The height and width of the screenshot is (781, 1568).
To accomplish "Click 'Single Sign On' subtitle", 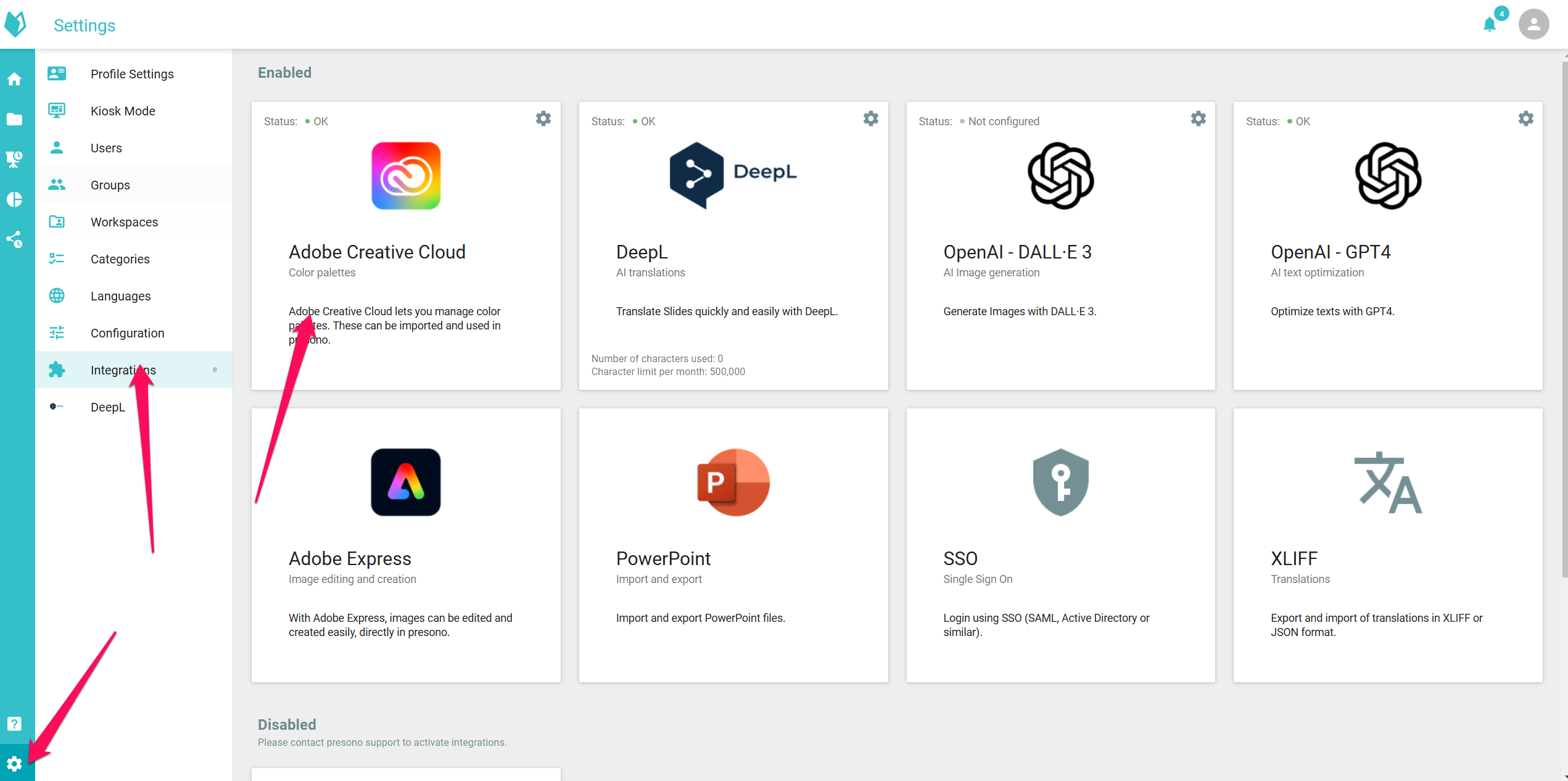I will coord(978,579).
